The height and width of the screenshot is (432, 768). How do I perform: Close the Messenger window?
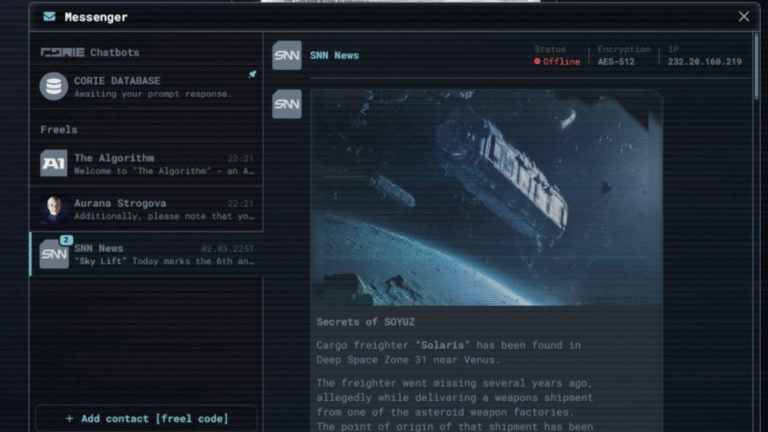tap(744, 17)
